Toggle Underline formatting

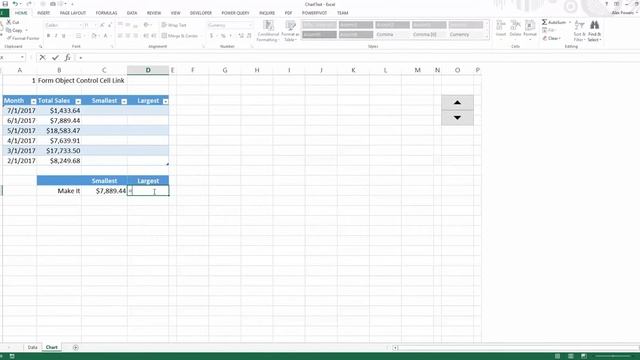point(64,36)
